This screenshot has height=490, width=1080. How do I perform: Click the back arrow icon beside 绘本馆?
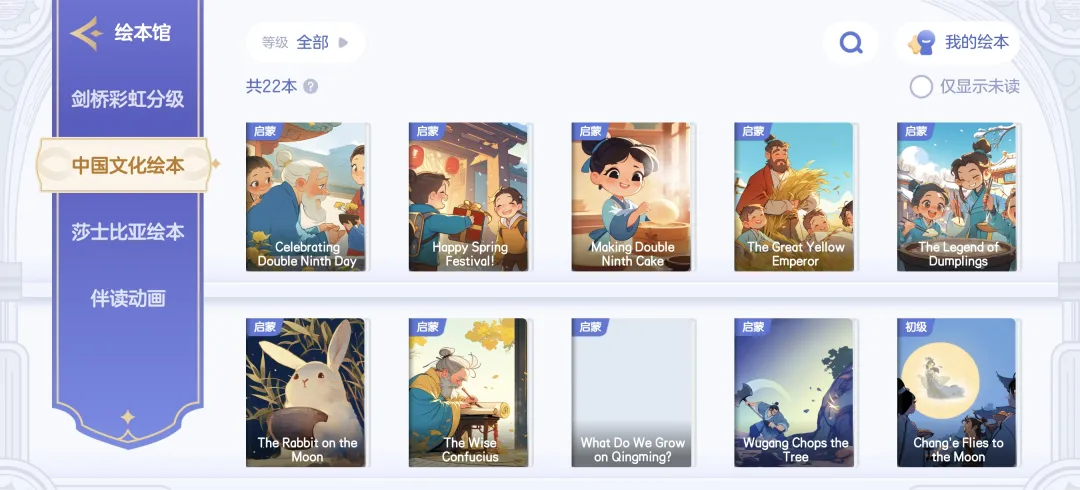click(87, 32)
